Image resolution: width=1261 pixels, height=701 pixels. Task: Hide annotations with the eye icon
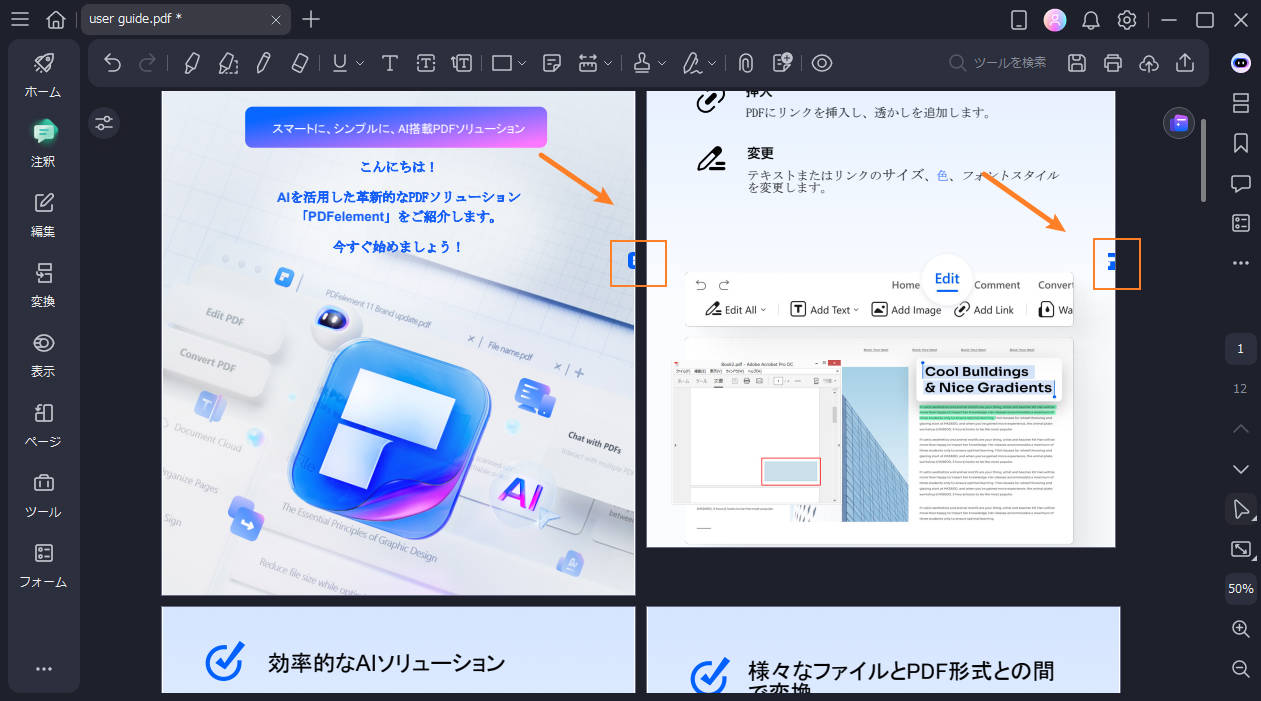[x=821, y=63]
